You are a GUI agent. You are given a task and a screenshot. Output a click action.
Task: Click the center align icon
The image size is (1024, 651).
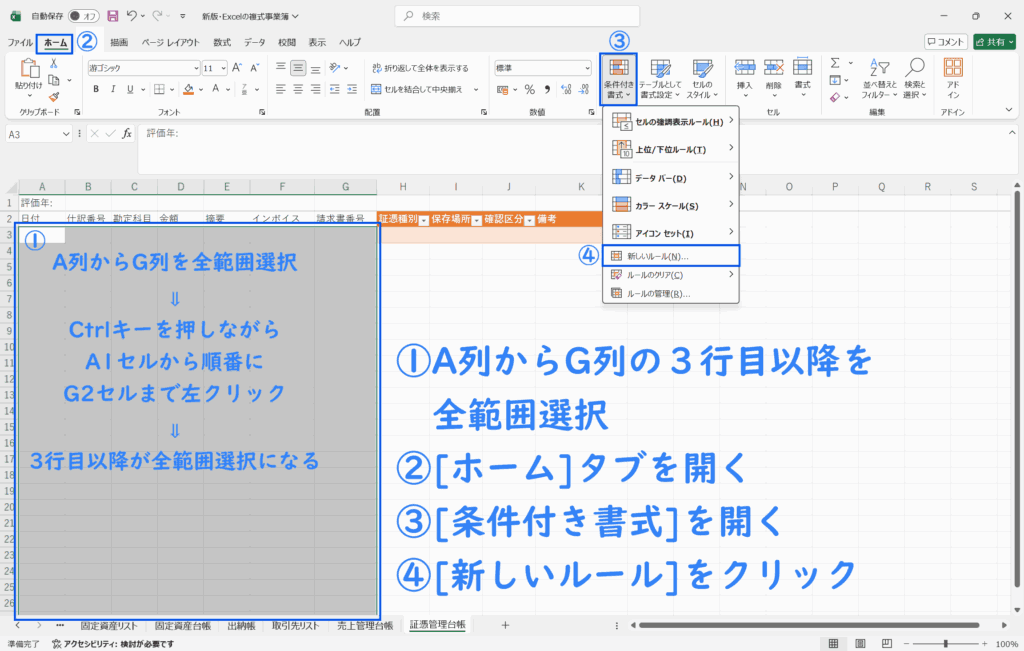[297, 89]
